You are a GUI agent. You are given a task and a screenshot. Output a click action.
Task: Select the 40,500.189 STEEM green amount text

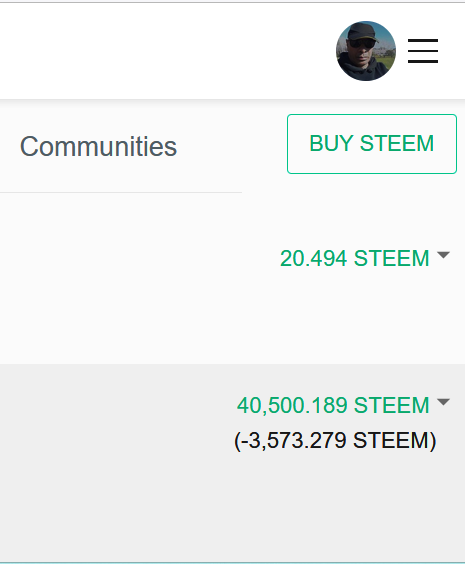point(333,405)
